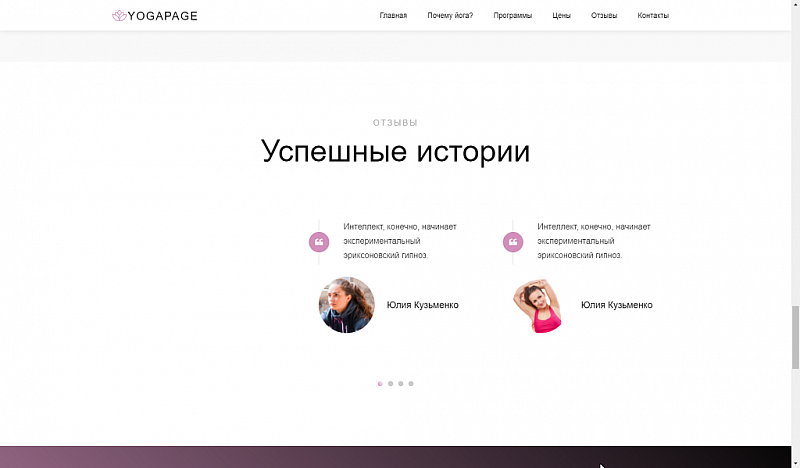The image size is (800, 468).
Task: Open the YOGAPAGE home logo text
Action: tap(162, 16)
